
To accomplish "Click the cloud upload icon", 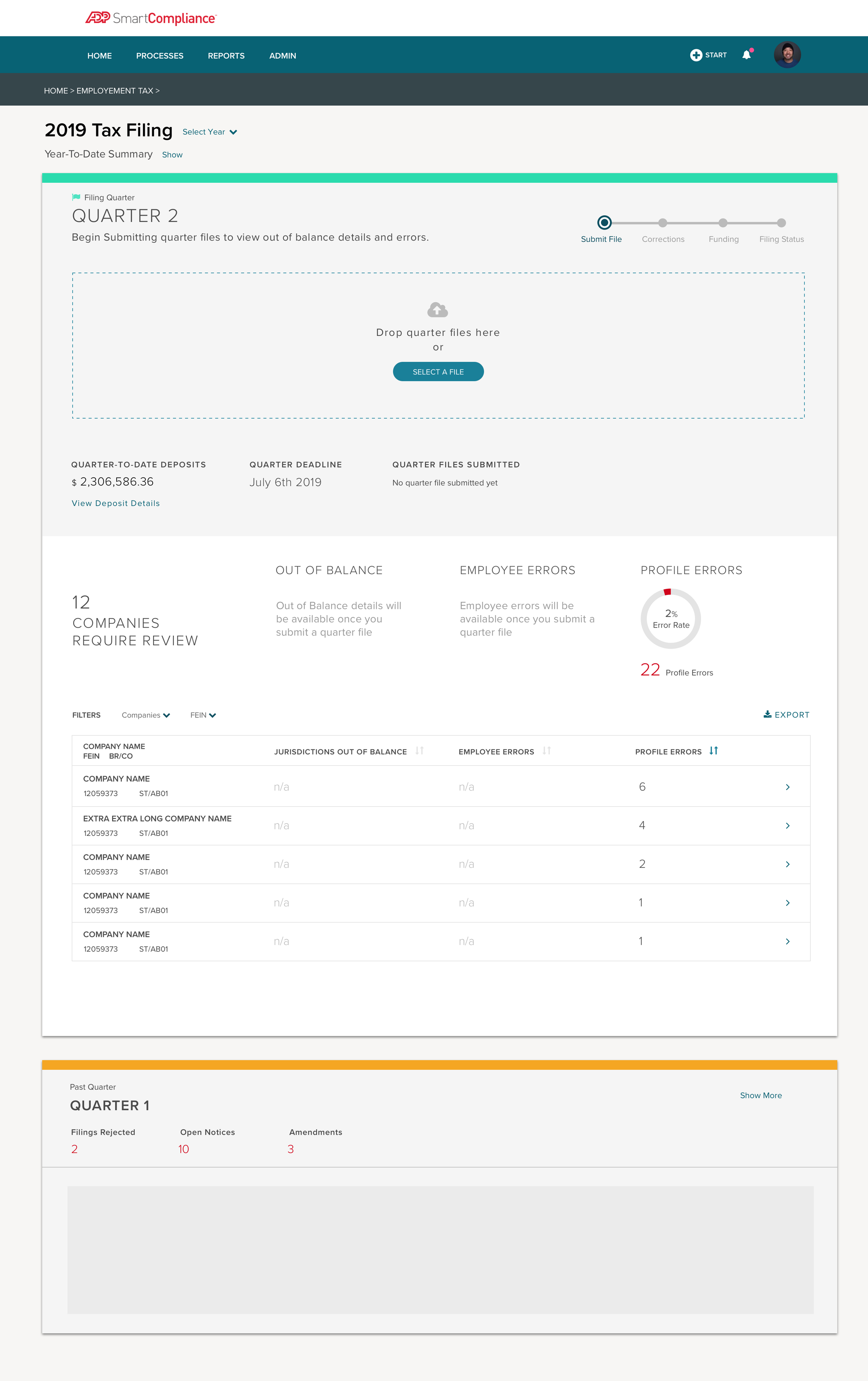I will point(437,310).
